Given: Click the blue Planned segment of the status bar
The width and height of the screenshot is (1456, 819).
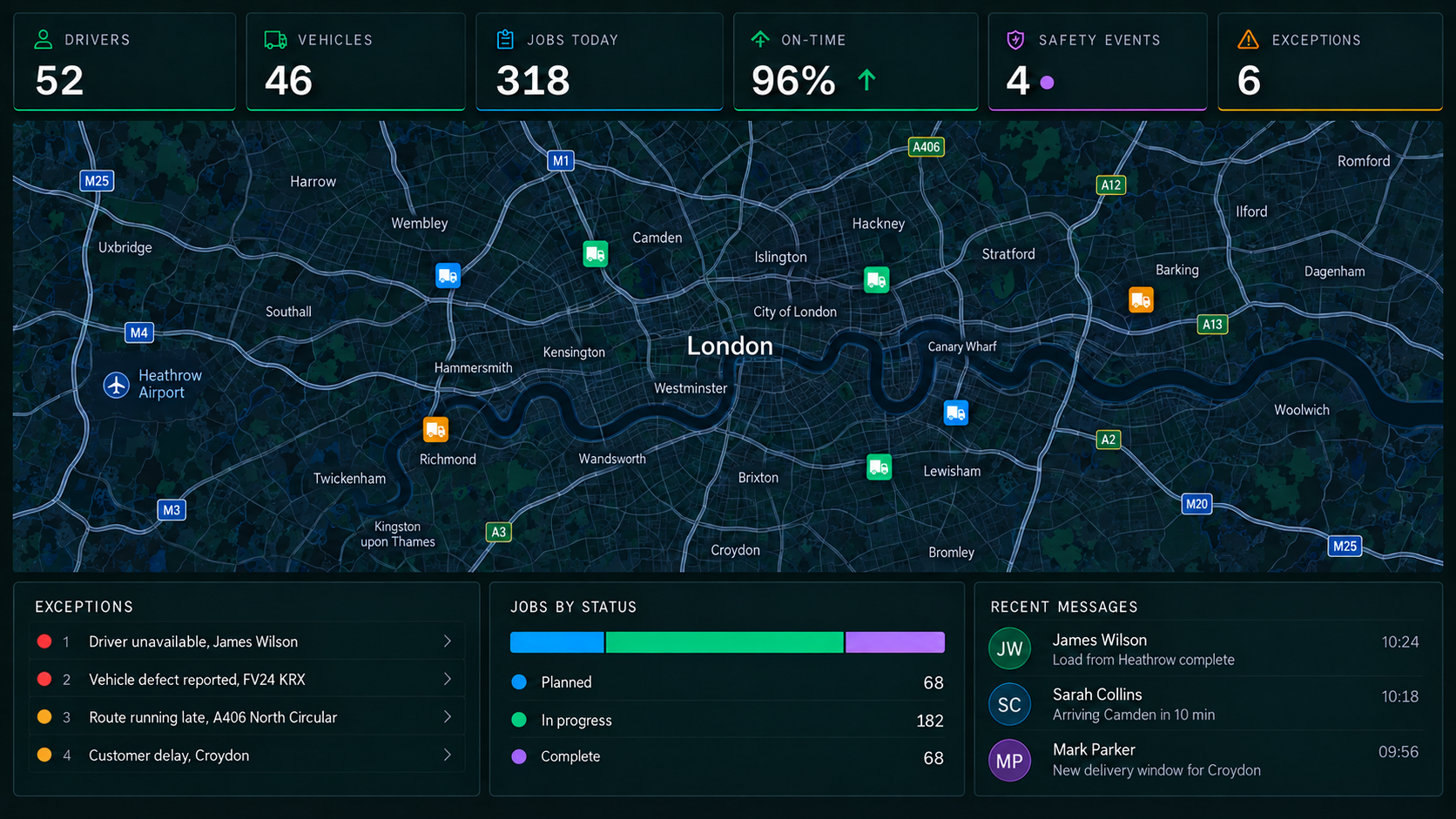Looking at the screenshot, I should pyautogui.click(x=557, y=642).
